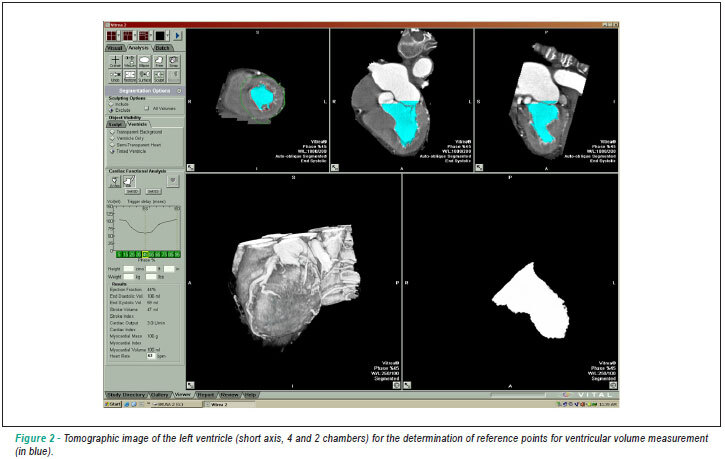Select the first green phase marker
The height and width of the screenshot is (459, 725).
point(119,255)
